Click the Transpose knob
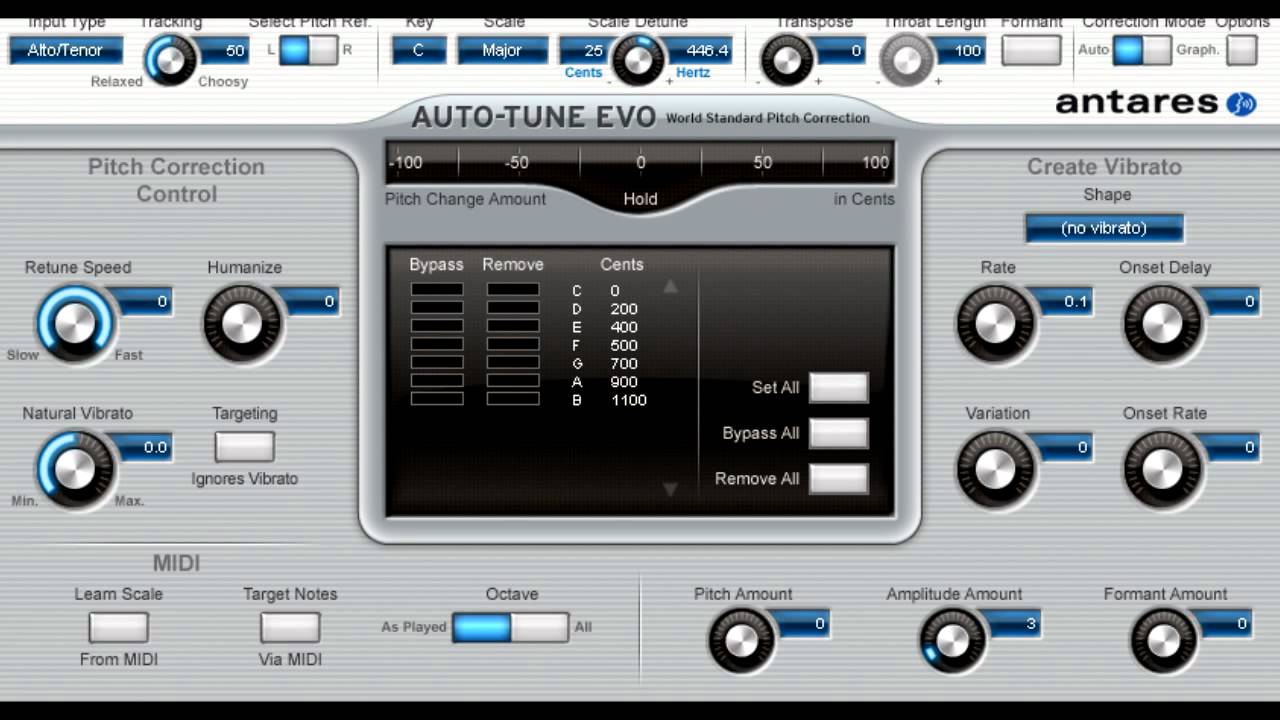 point(787,60)
